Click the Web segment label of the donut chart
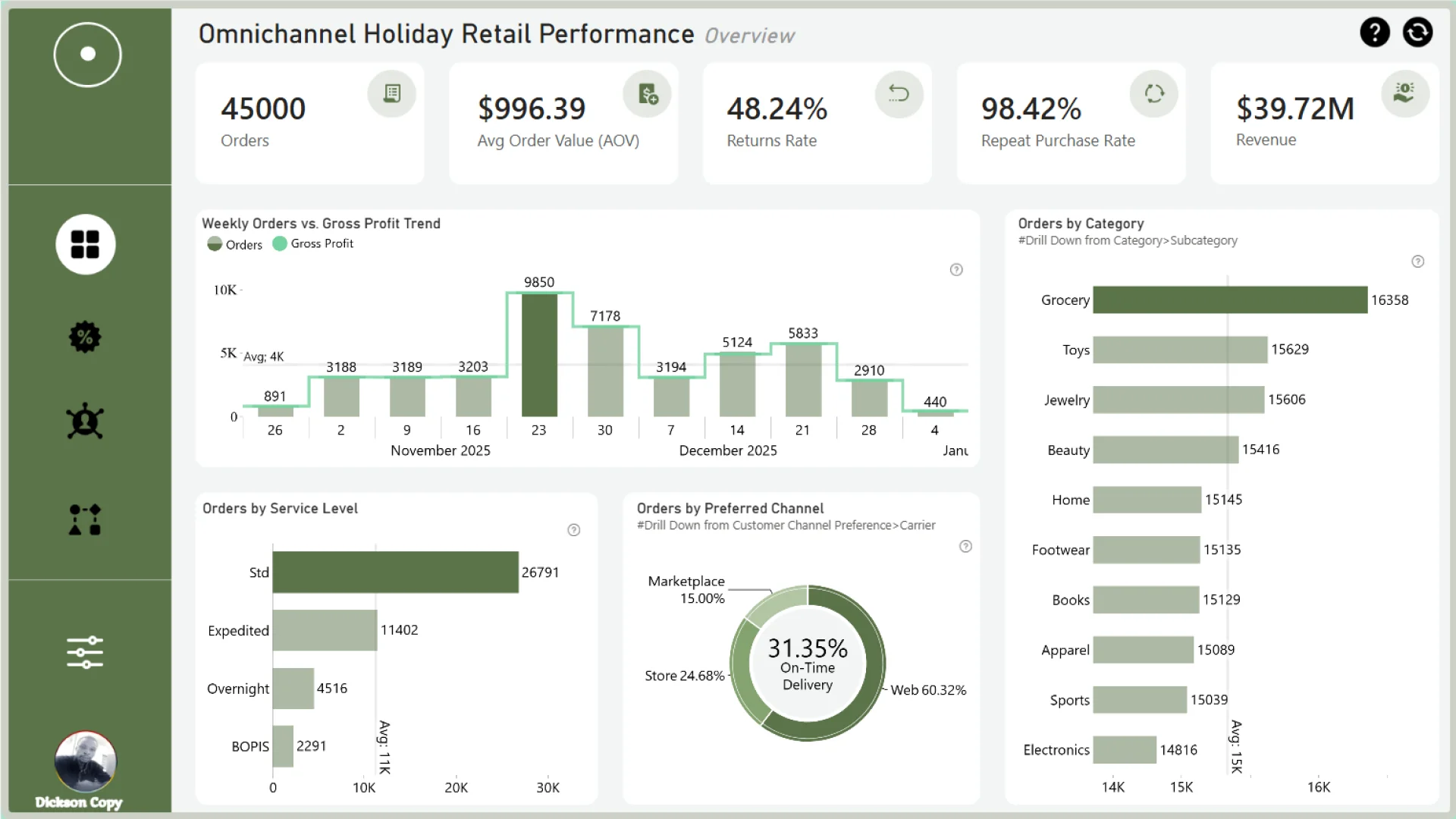 [x=927, y=690]
